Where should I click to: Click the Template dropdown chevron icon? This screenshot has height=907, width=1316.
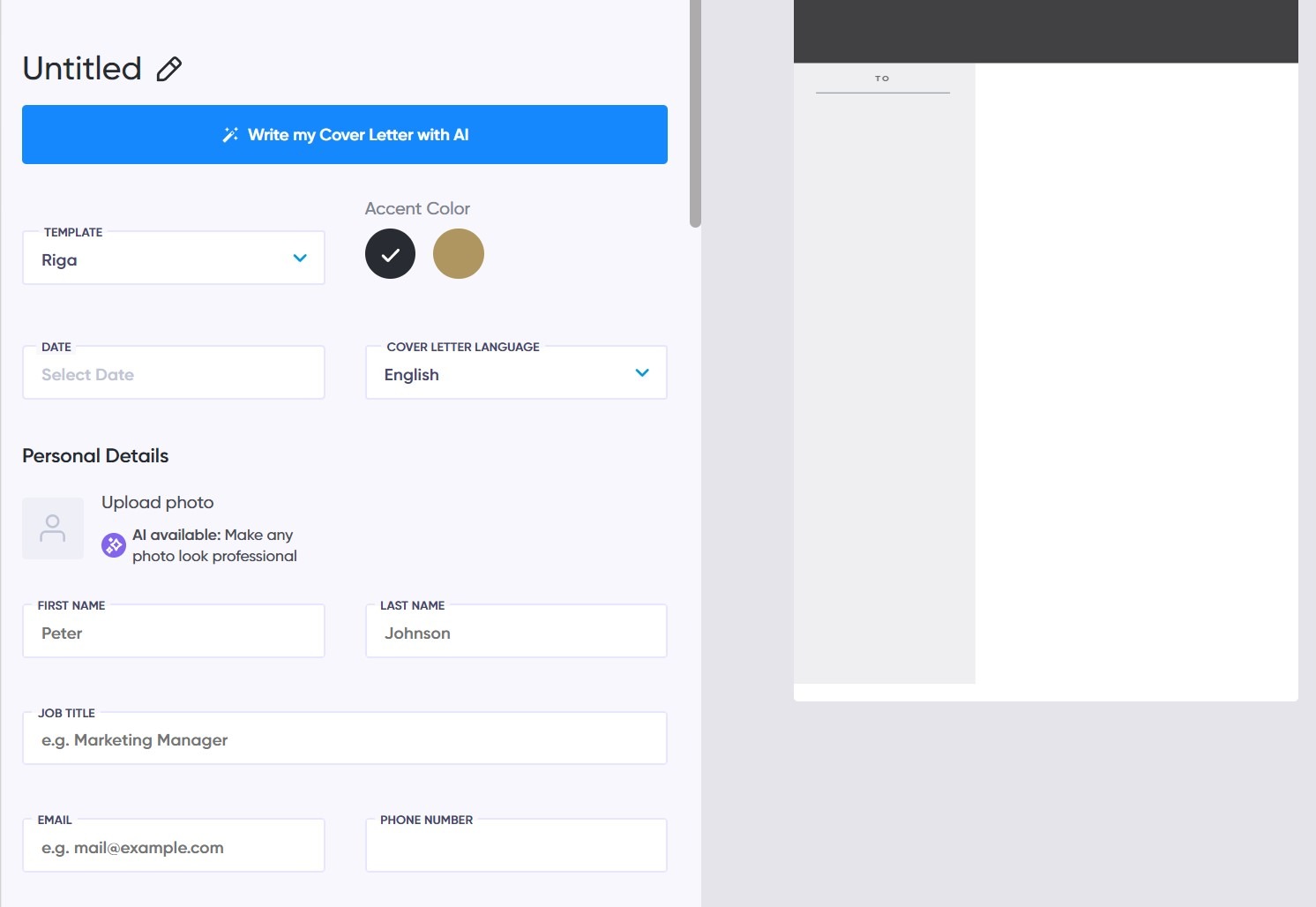[299, 258]
